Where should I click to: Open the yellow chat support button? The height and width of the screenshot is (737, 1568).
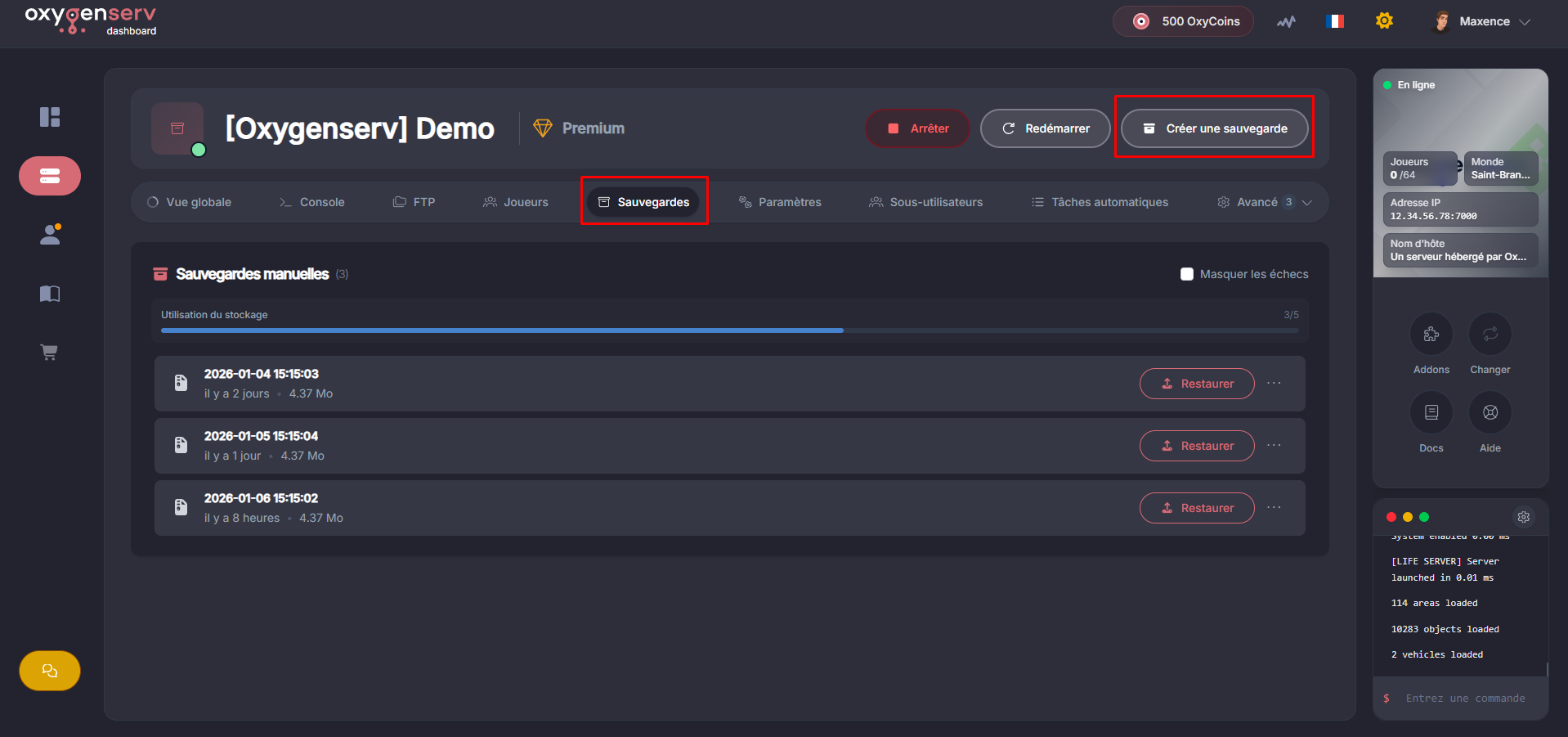(50, 671)
